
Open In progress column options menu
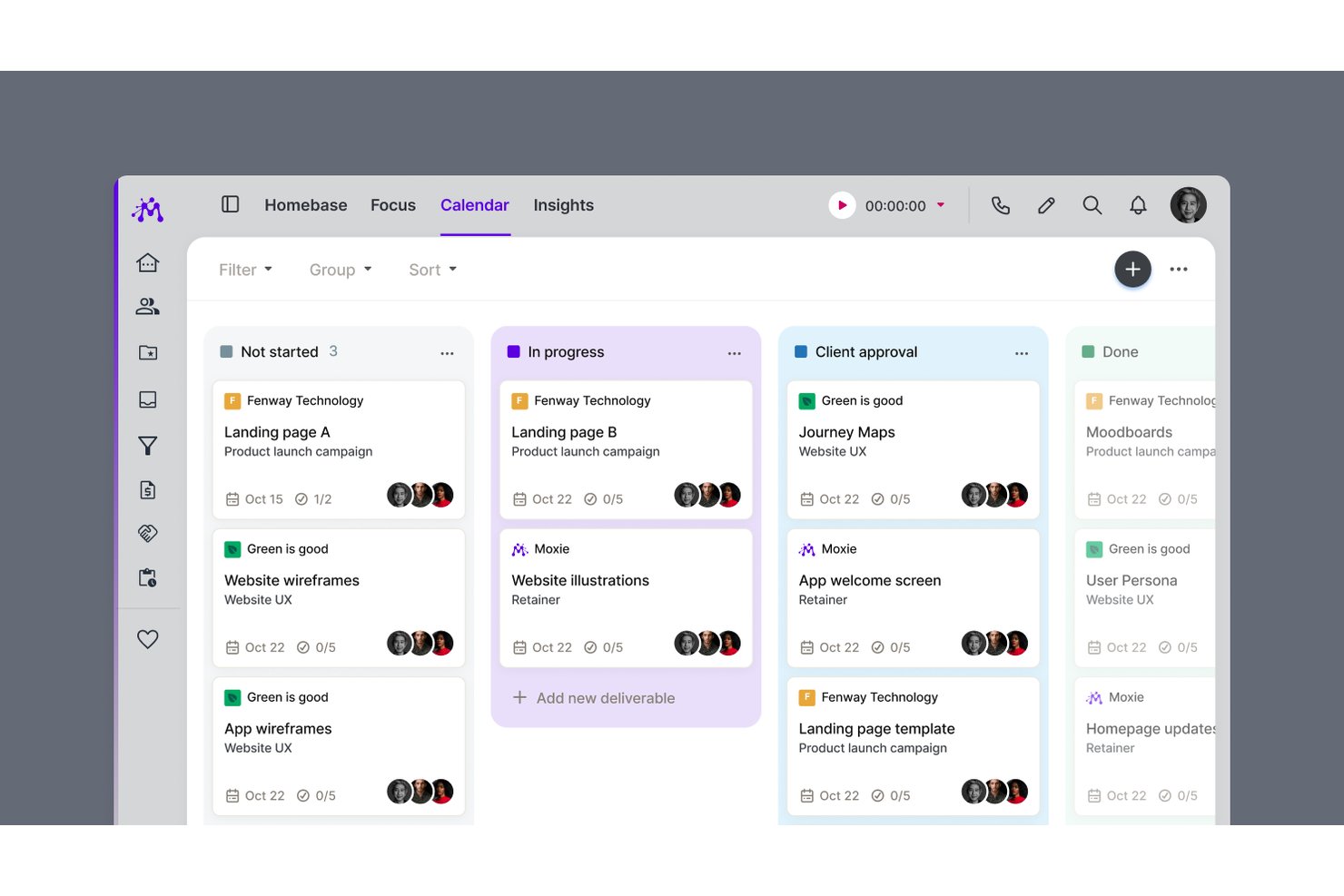pos(734,353)
